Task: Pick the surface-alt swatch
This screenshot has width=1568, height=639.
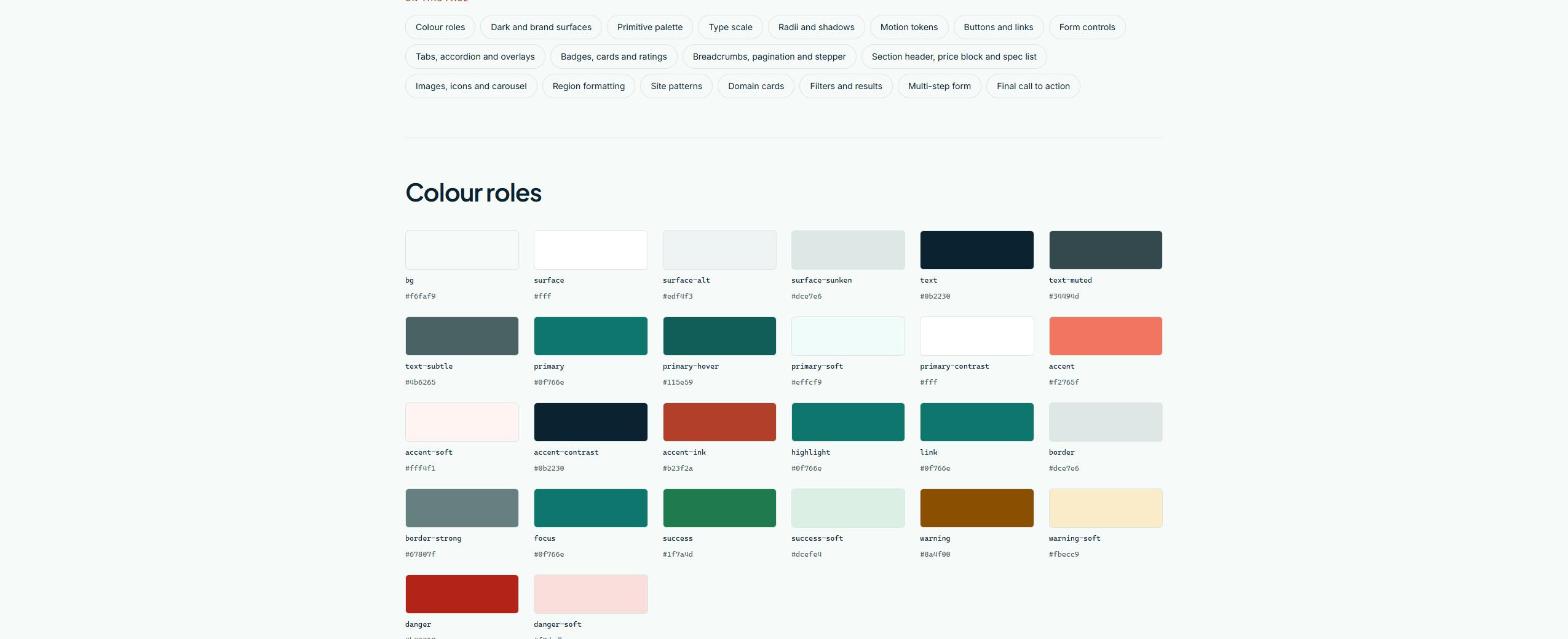Action: [720, 250]
